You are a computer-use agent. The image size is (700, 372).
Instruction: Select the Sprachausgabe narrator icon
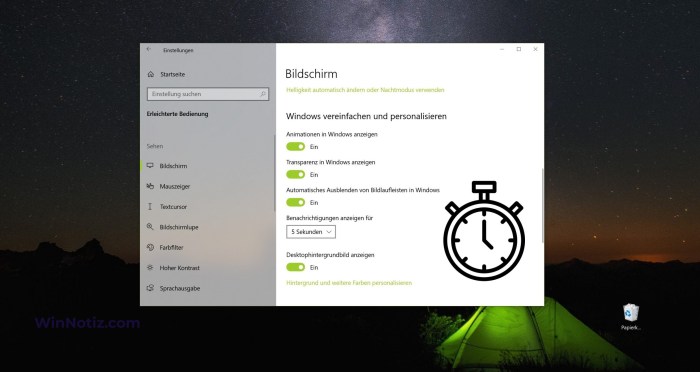pyautogui.click(x=150, y=288)
